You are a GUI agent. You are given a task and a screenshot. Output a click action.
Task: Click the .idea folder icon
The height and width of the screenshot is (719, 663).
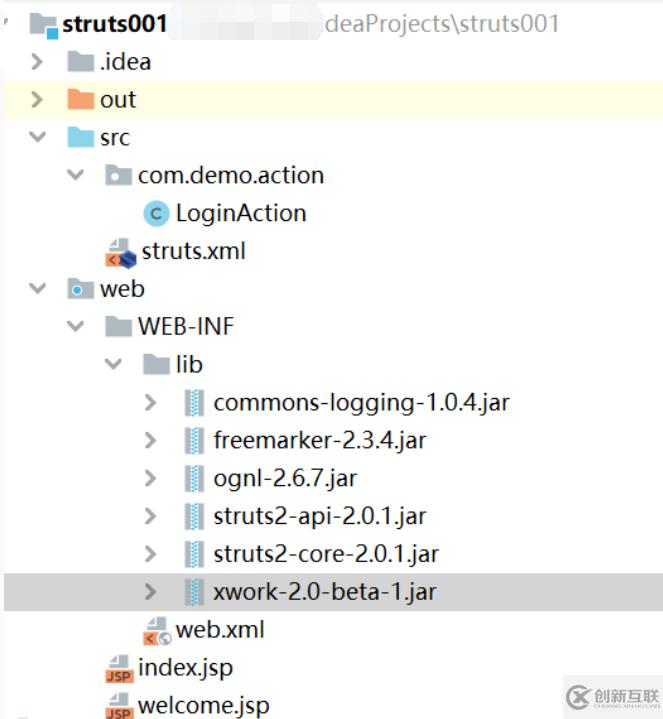point(81,62)
